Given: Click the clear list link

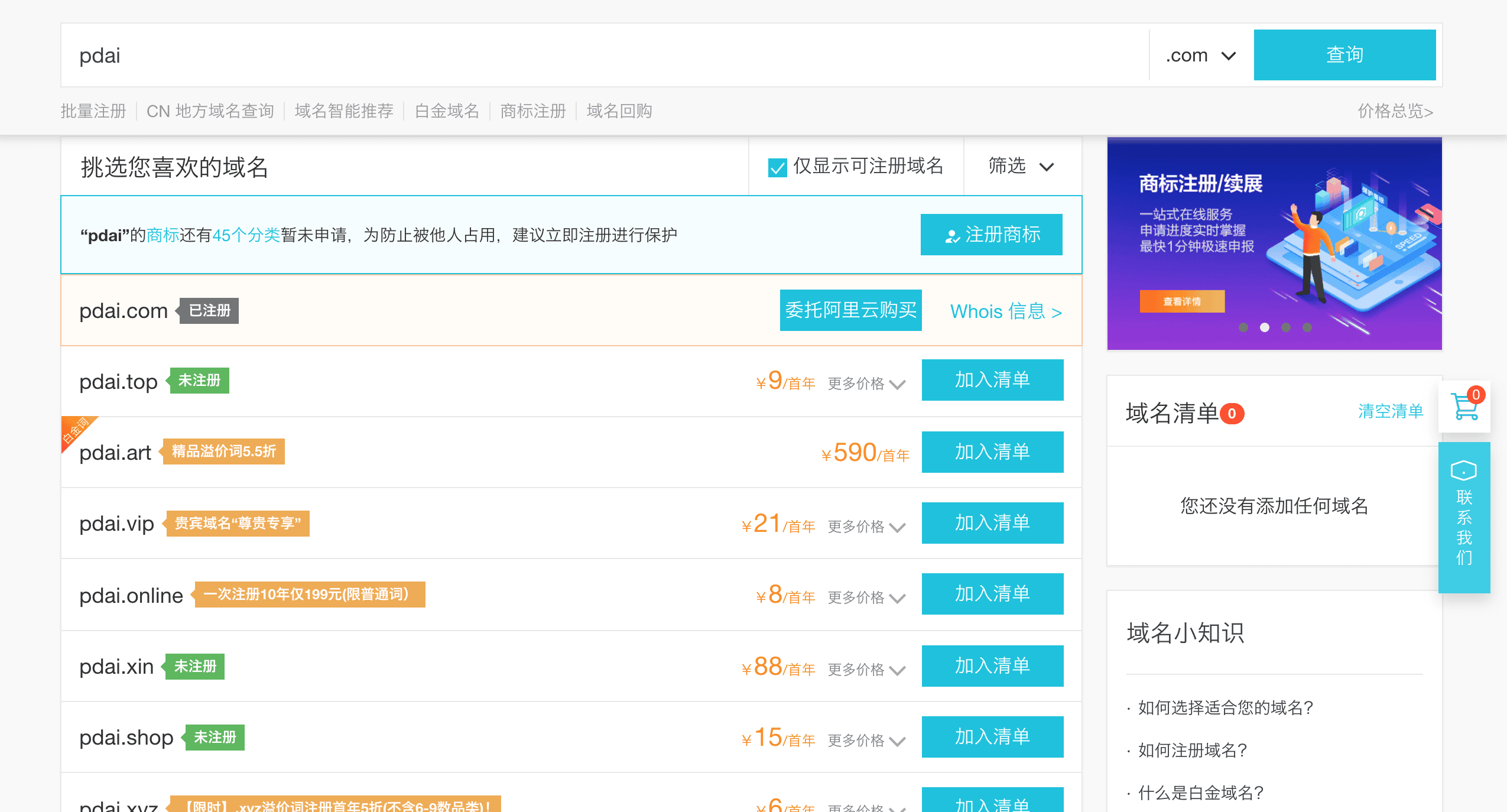Looking at the screenshot, I should pyautogui.click(x=1390, y=411).
